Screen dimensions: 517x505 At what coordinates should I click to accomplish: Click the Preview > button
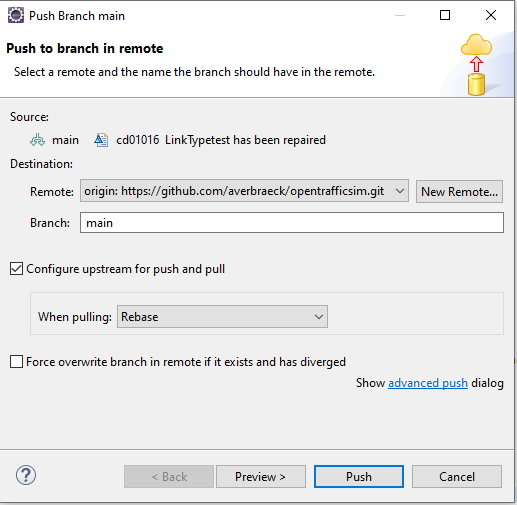[x=261, y=477]
